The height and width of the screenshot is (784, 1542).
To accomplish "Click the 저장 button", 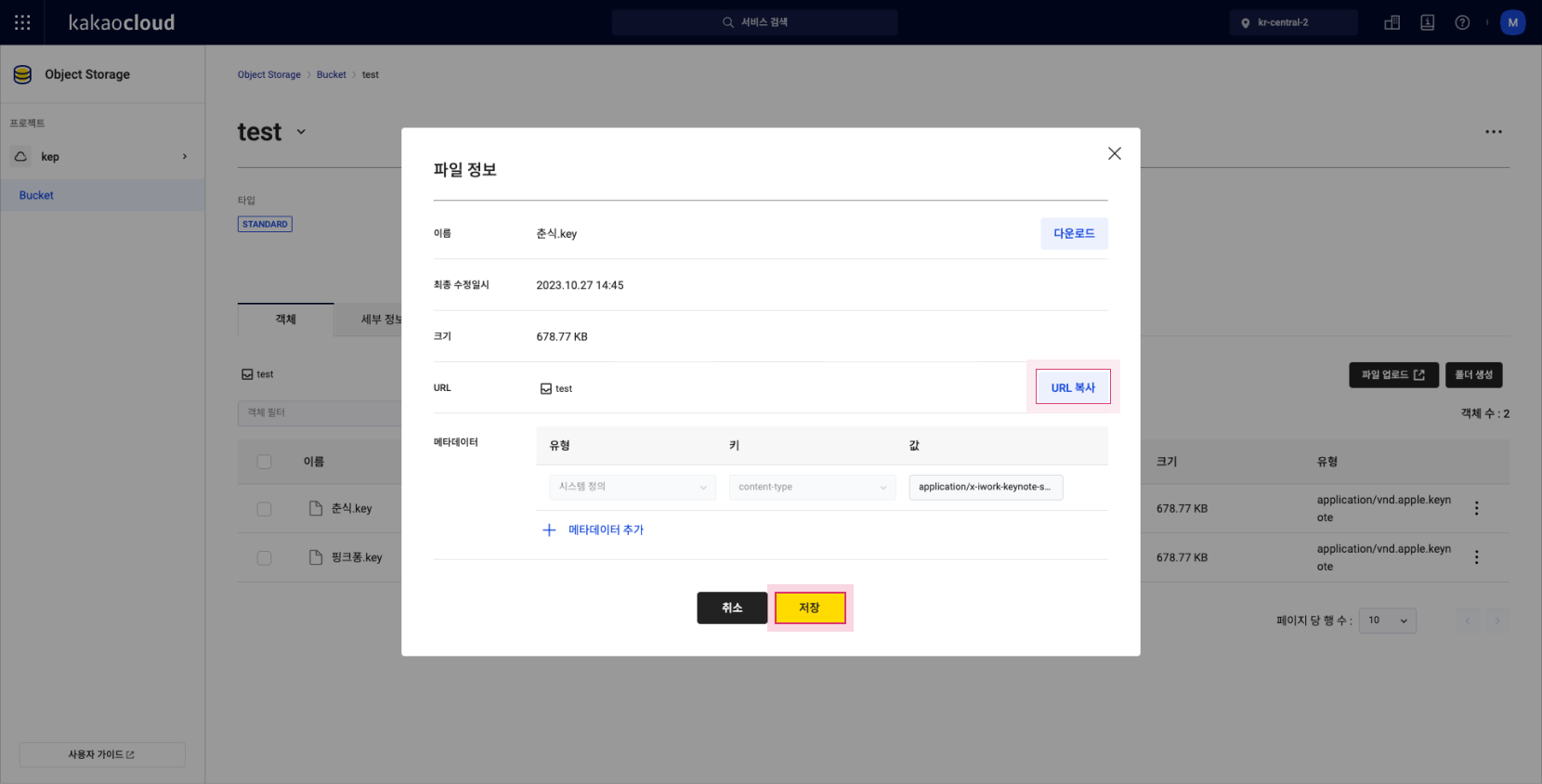I will click(810, 608).
